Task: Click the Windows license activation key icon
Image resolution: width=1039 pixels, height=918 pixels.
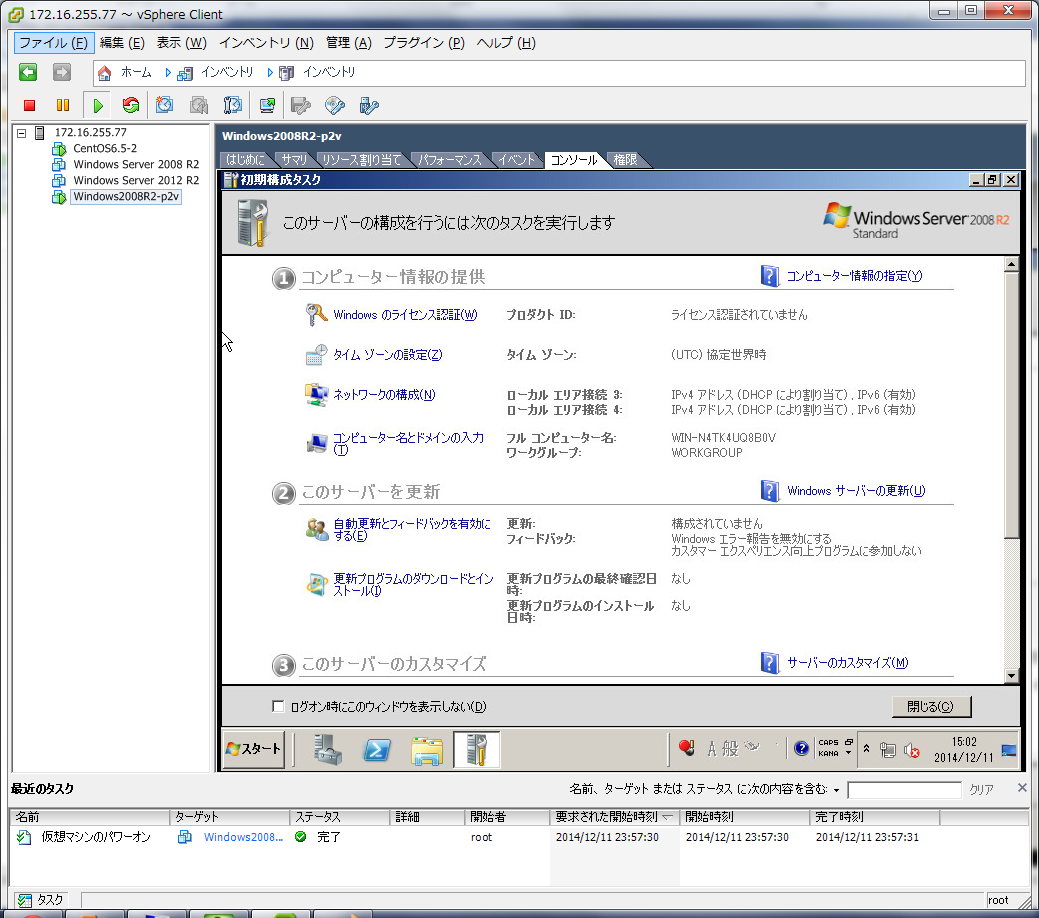Action: click(x=316, y=314)
